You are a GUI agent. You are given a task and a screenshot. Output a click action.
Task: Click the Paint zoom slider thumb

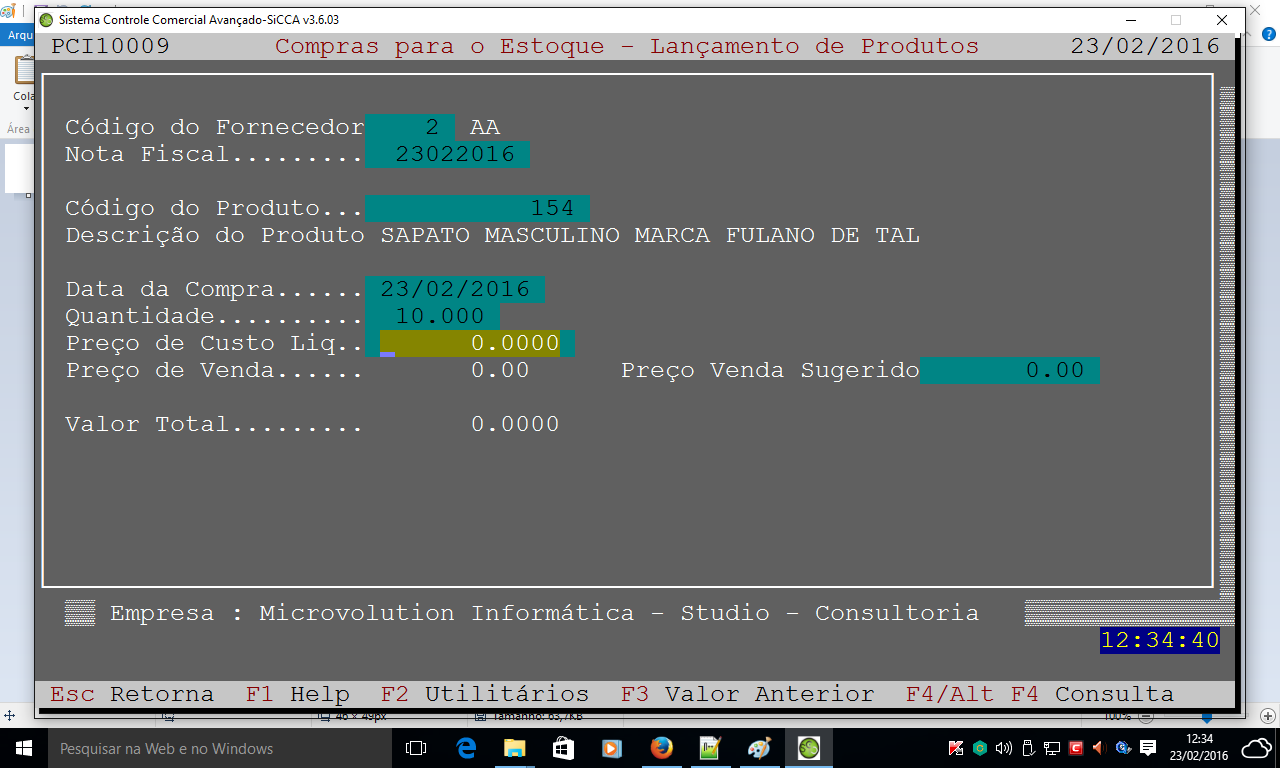[1207, 717]
